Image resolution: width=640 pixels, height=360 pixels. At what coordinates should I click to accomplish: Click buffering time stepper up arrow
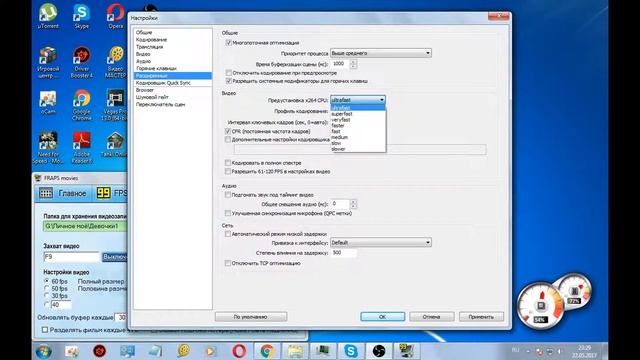coord(353,62)
